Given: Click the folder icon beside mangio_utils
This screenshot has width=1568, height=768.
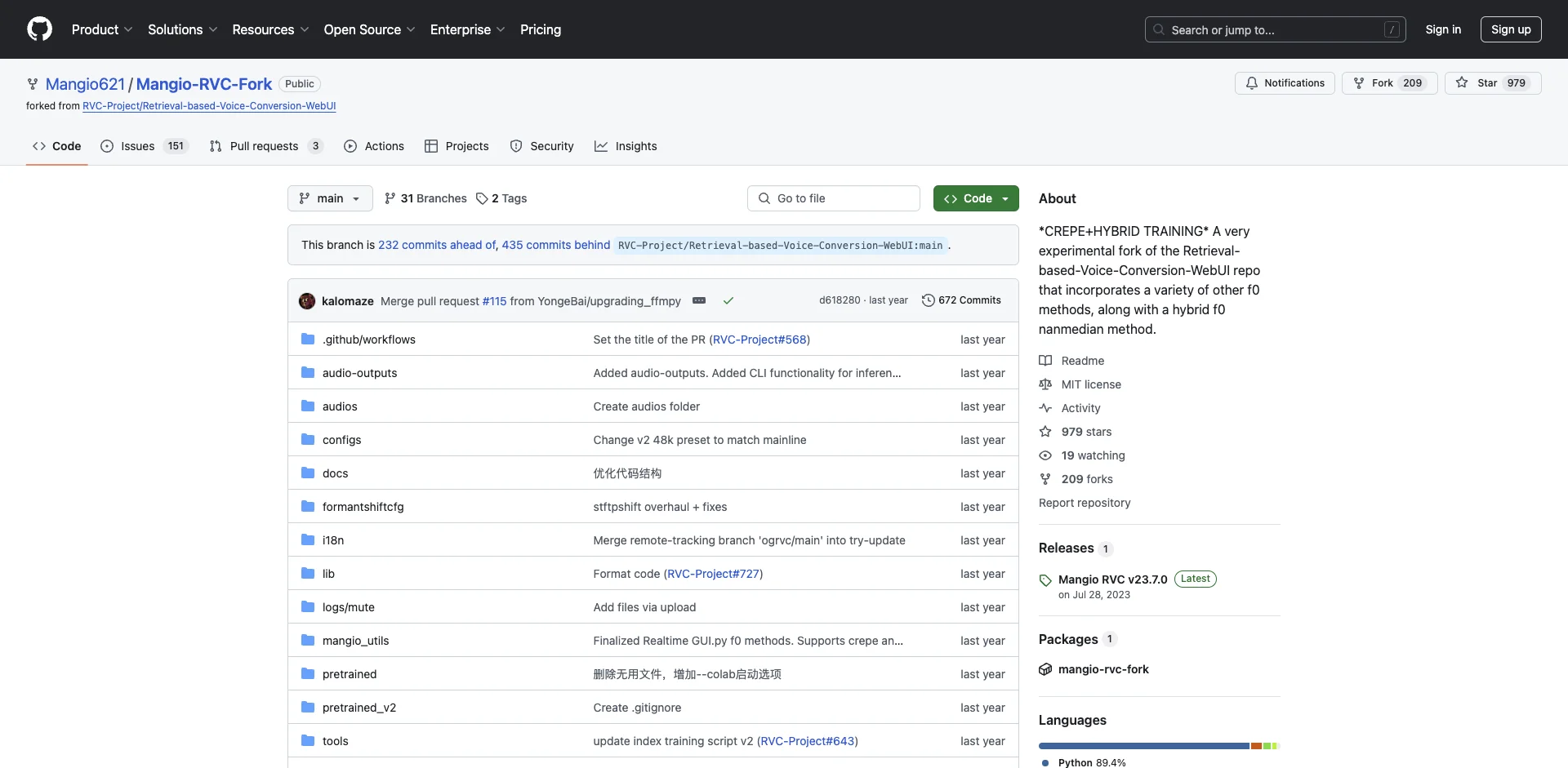Looking at the screenshot, I should (x=308, y=641).
